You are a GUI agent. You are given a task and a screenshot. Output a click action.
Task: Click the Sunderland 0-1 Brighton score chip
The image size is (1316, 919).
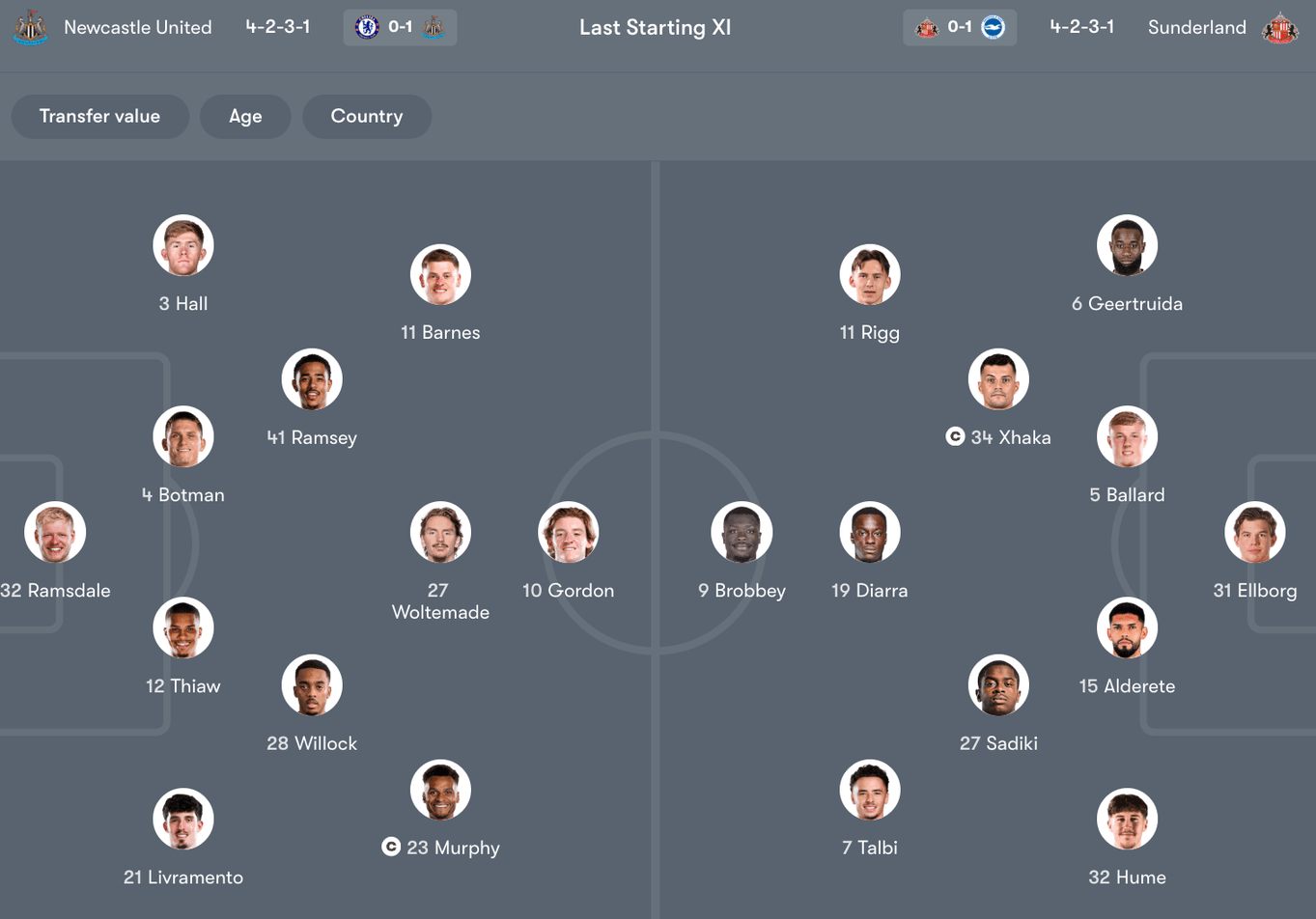[960, 27]
